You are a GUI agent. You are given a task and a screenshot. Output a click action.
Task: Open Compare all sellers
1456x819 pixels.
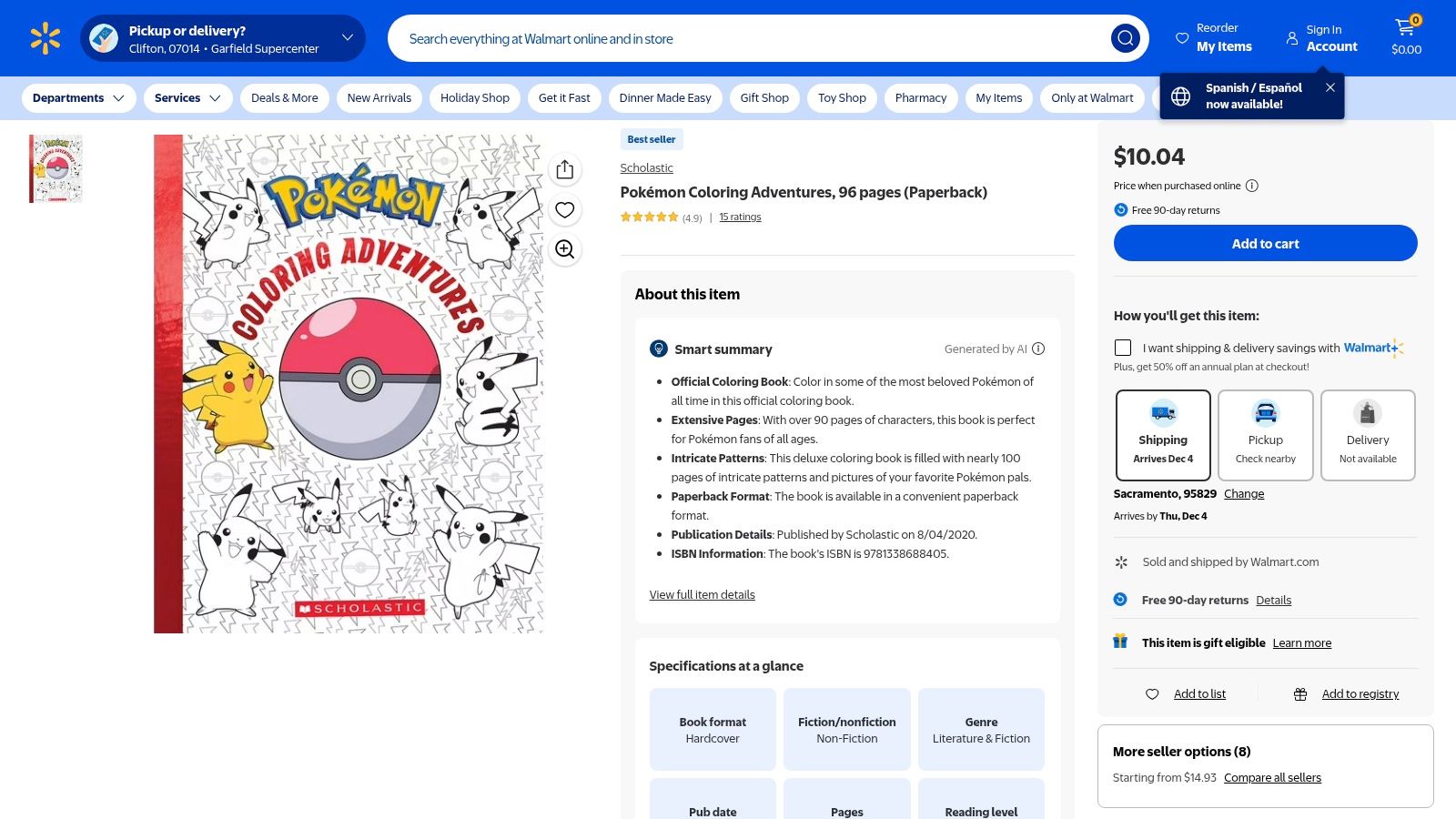[x=1272, y=777]
